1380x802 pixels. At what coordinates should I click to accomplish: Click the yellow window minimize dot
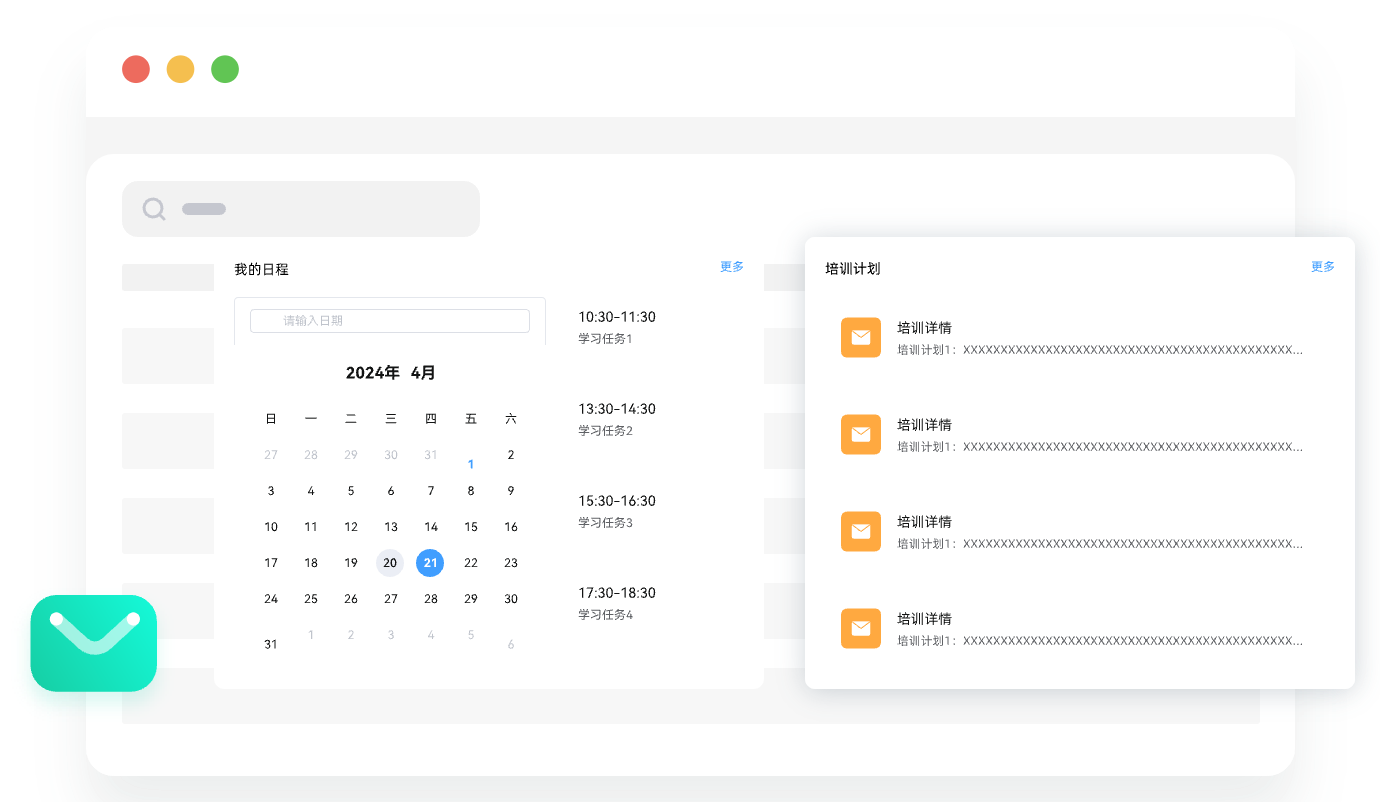[x=180, y=69]
